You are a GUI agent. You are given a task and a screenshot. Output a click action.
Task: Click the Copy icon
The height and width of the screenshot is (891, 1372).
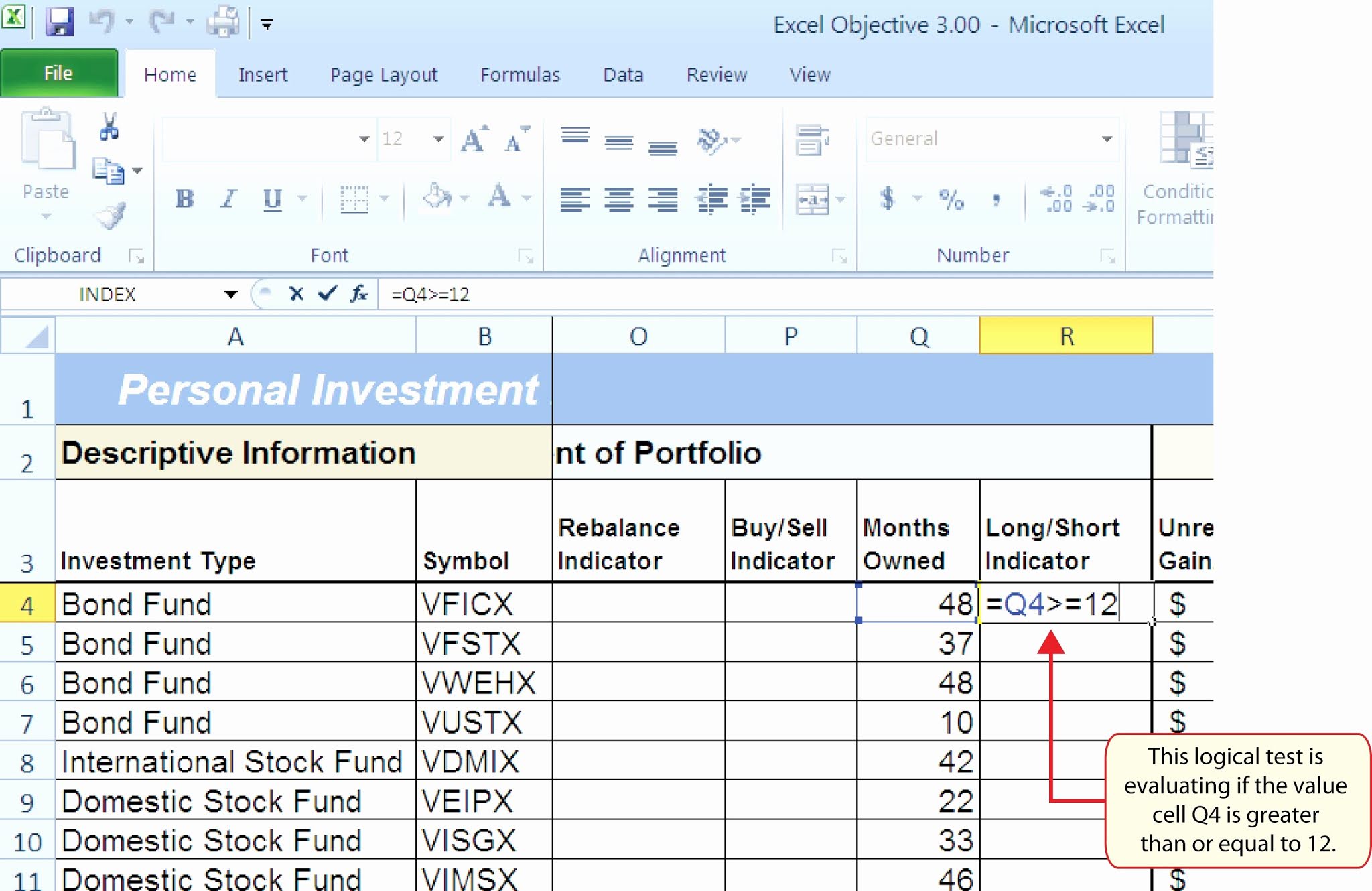[x=107, y=171]
